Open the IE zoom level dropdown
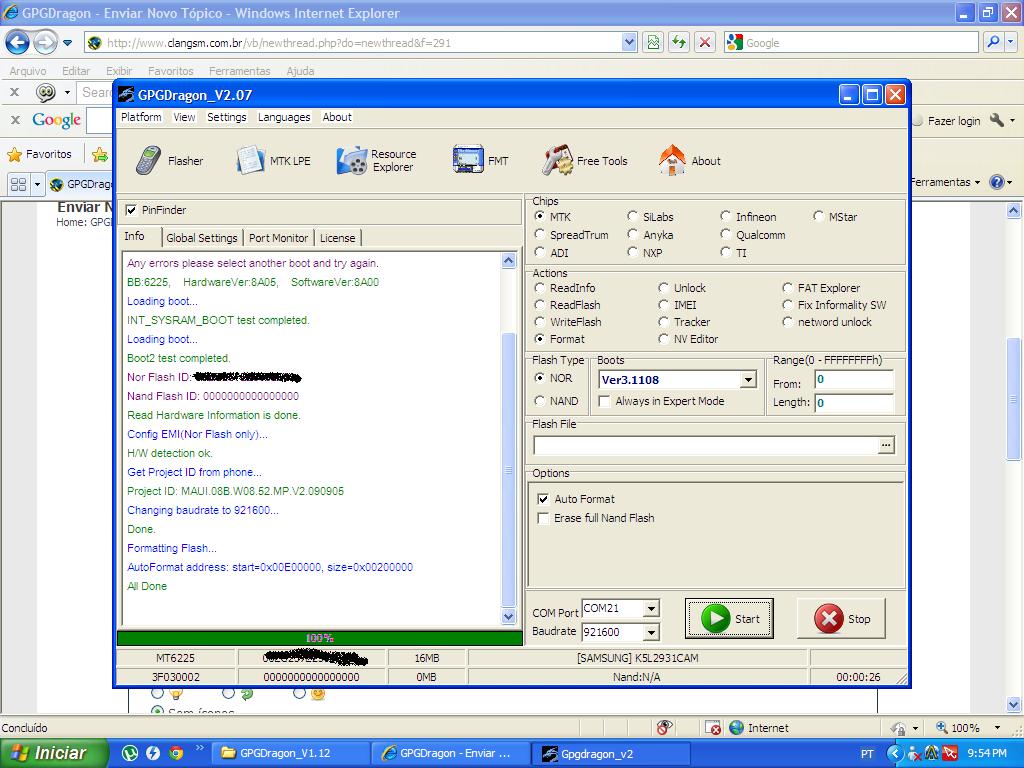The height and width of the screenshot is (768, 1024). (x=997, y=728)
